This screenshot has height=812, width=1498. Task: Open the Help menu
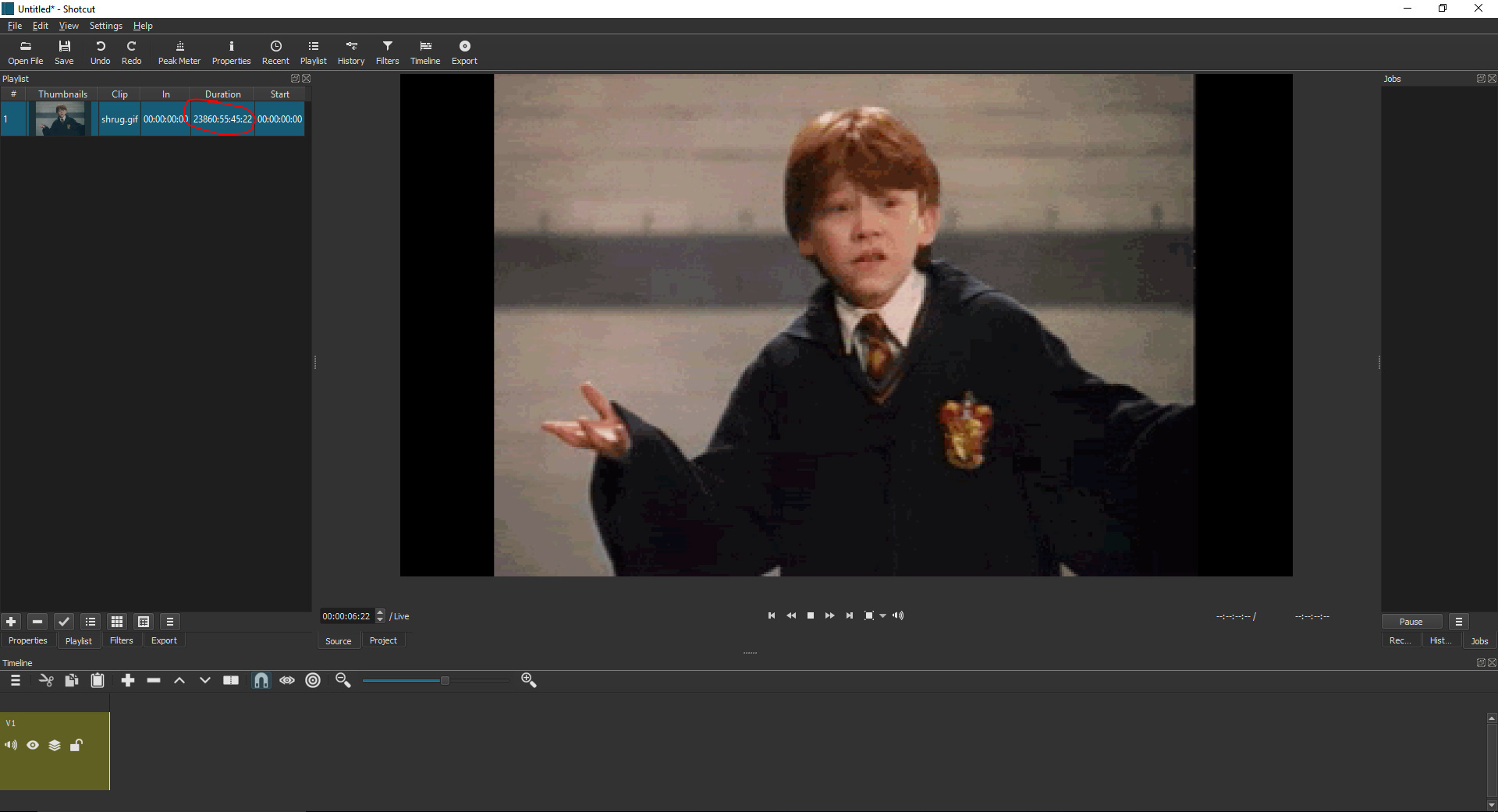point(143,26)
